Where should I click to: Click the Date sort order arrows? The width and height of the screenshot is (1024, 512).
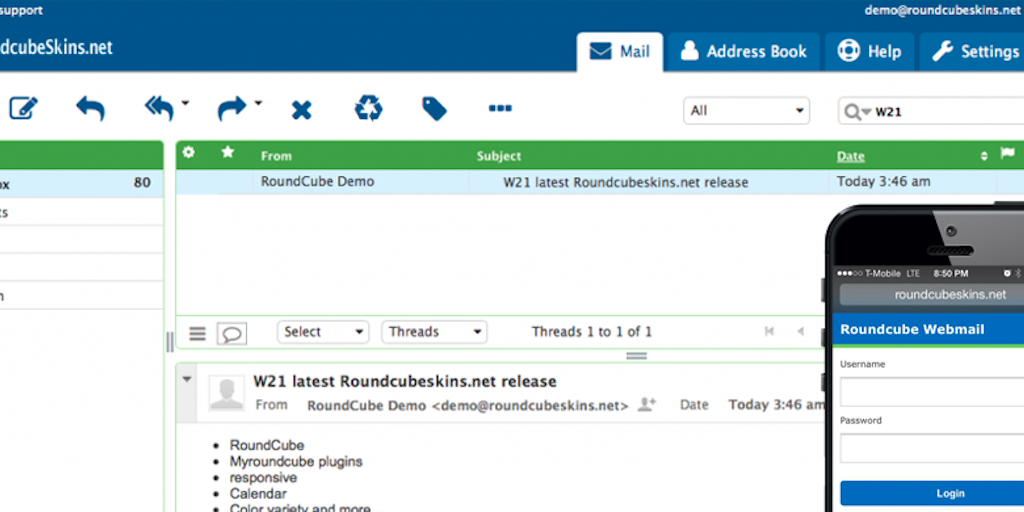click(x=984, y=156)
